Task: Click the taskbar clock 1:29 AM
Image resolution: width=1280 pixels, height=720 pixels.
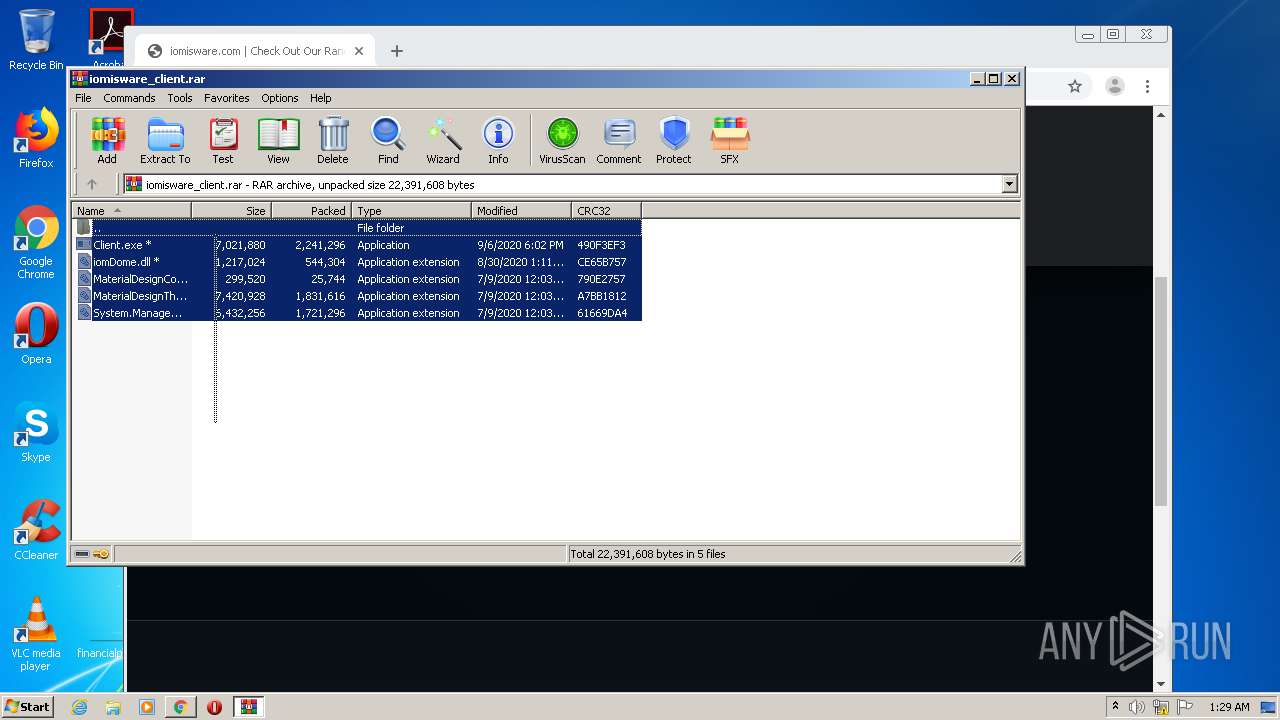Action: 1229,707
